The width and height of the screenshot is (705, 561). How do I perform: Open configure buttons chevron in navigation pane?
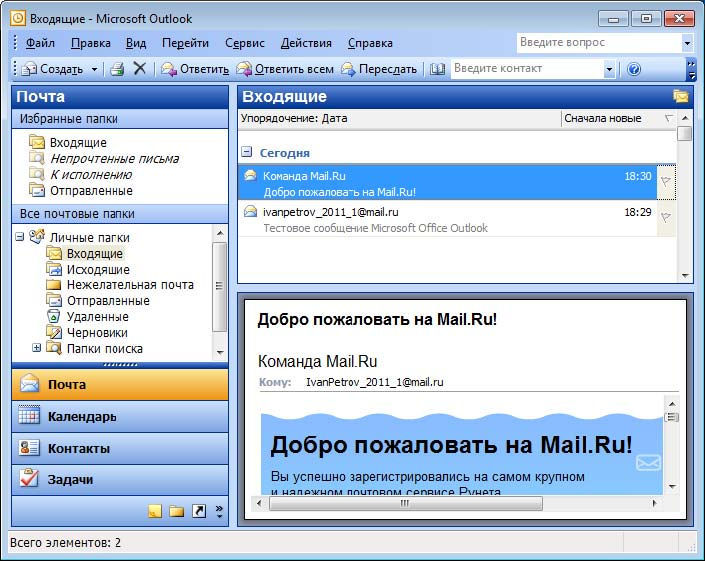tap(219, 511)
